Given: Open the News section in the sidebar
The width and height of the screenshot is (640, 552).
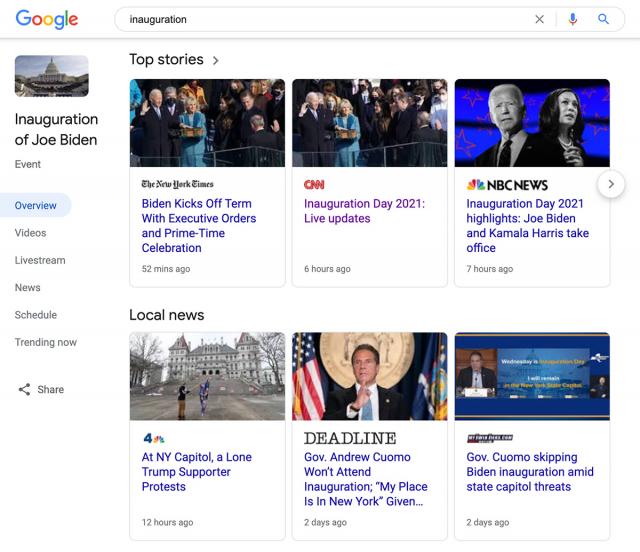Looking at the screenshot, I should 28,287.
